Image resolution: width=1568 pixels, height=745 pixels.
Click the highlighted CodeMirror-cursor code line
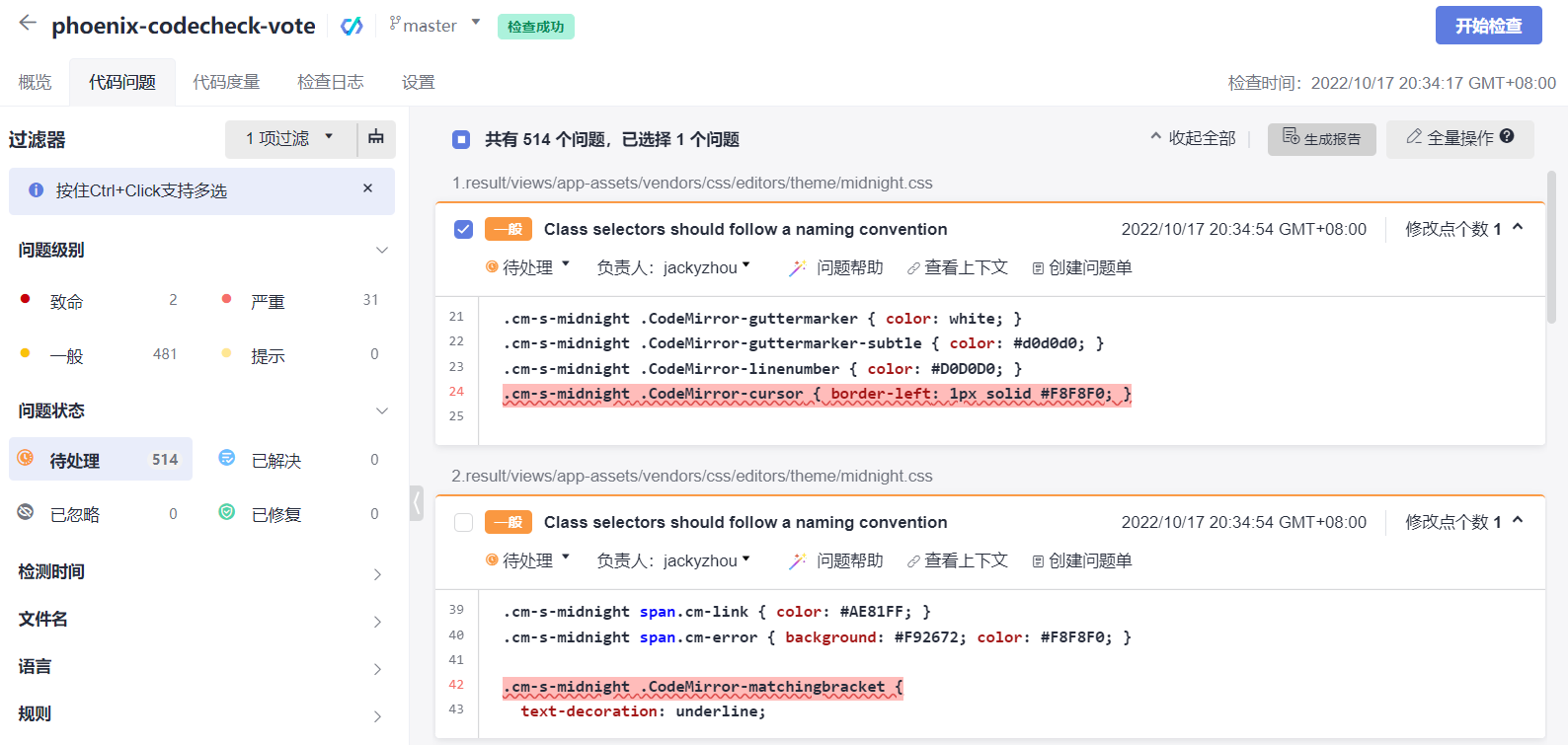tap(817, 394)
